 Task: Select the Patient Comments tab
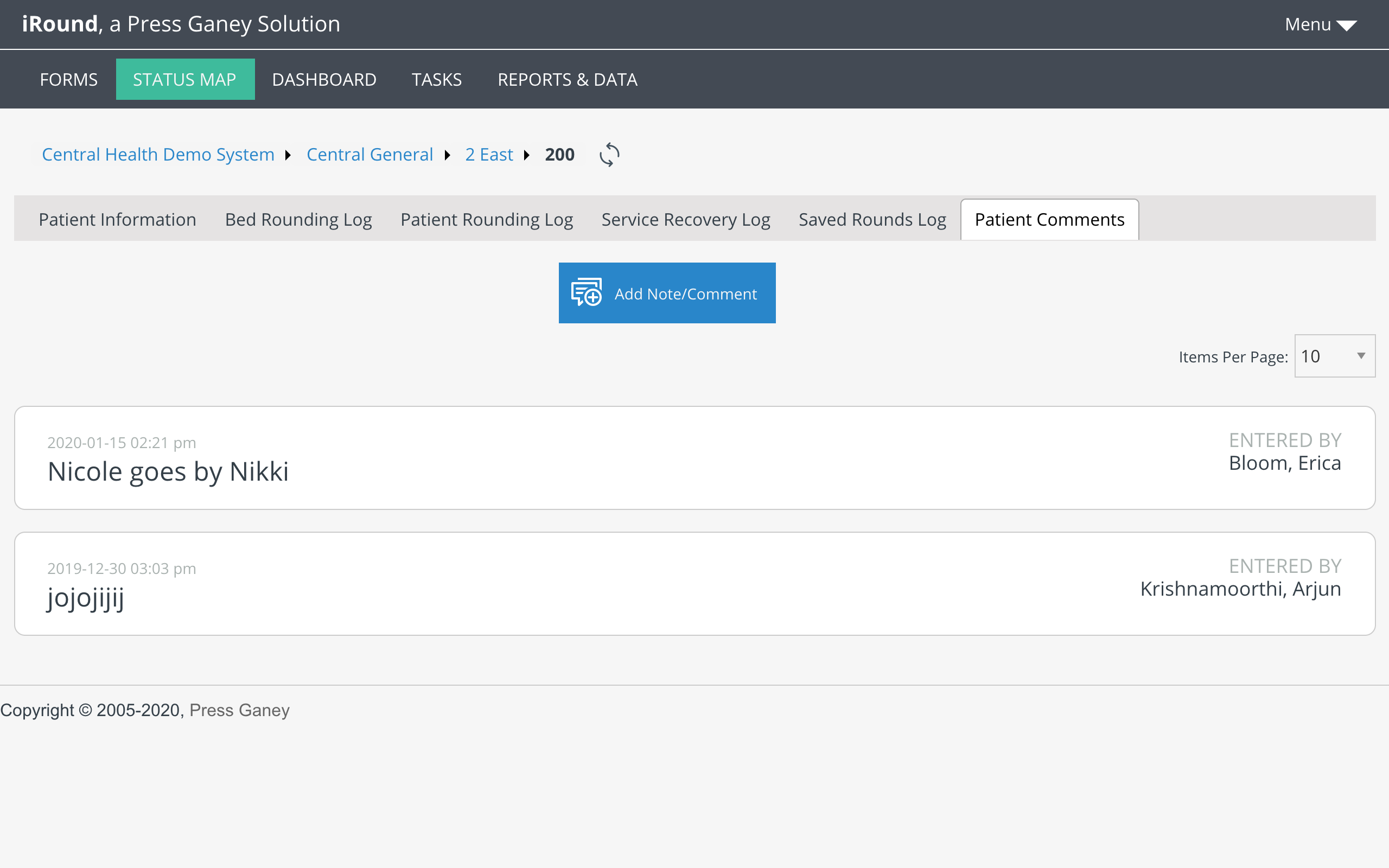point(1049,219)
